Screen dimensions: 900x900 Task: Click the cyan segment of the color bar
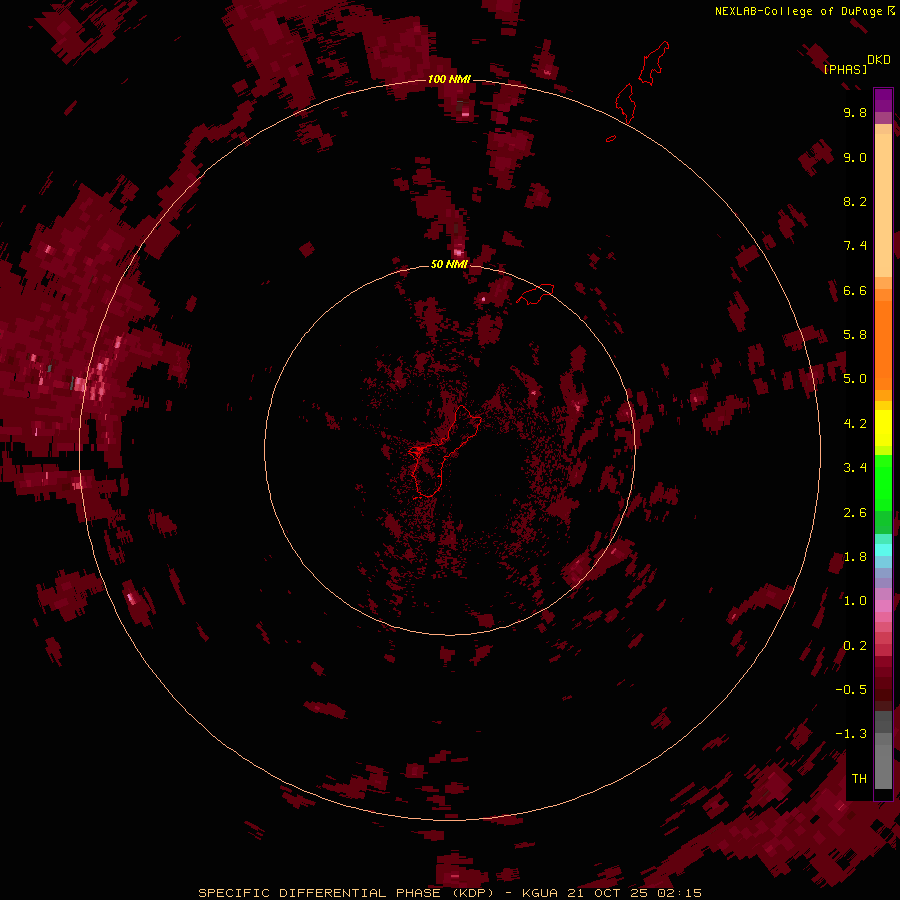[883, 550]
